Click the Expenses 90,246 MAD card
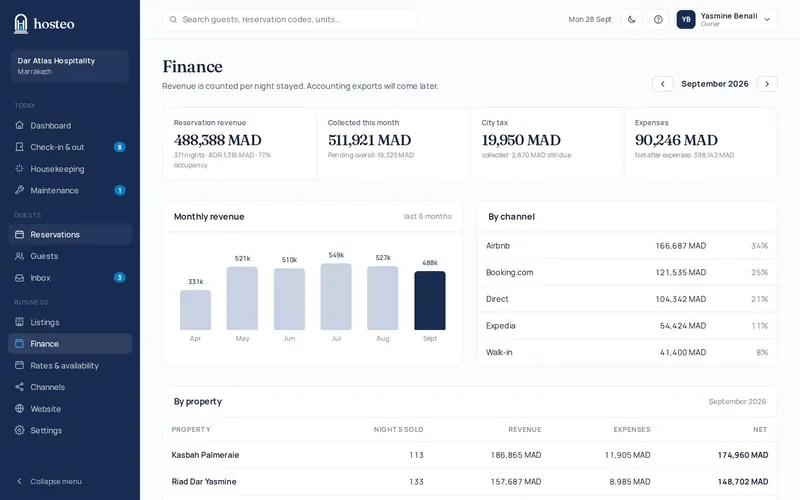This screenshot has width=800, height=500. pos(701,144)
